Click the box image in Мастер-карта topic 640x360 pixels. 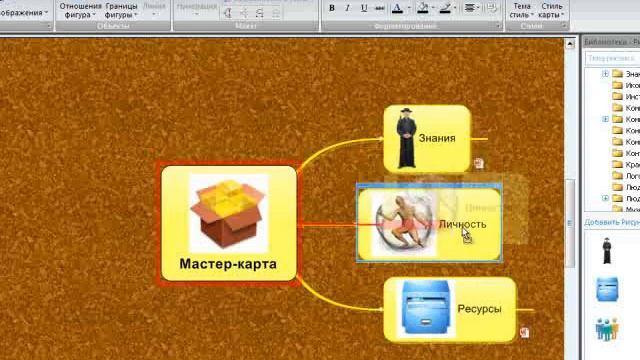(229, 213)
